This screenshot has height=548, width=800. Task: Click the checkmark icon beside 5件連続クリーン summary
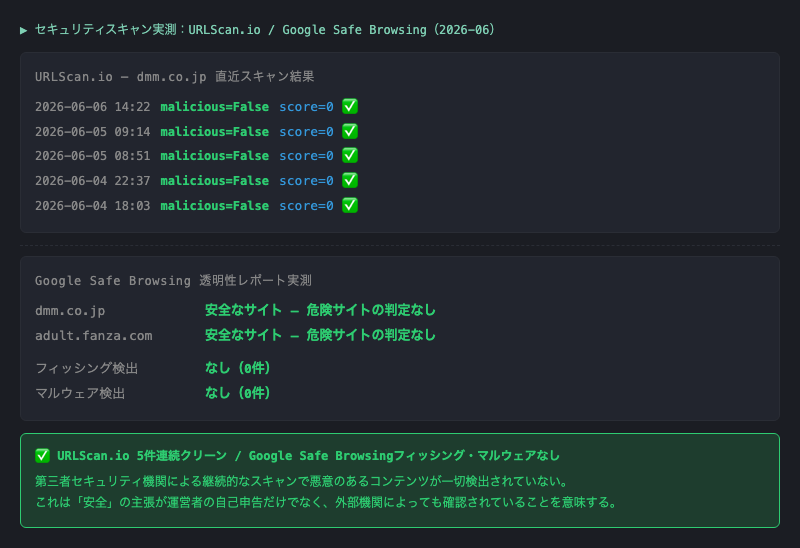pyautogui.click(x=42, y=456)
